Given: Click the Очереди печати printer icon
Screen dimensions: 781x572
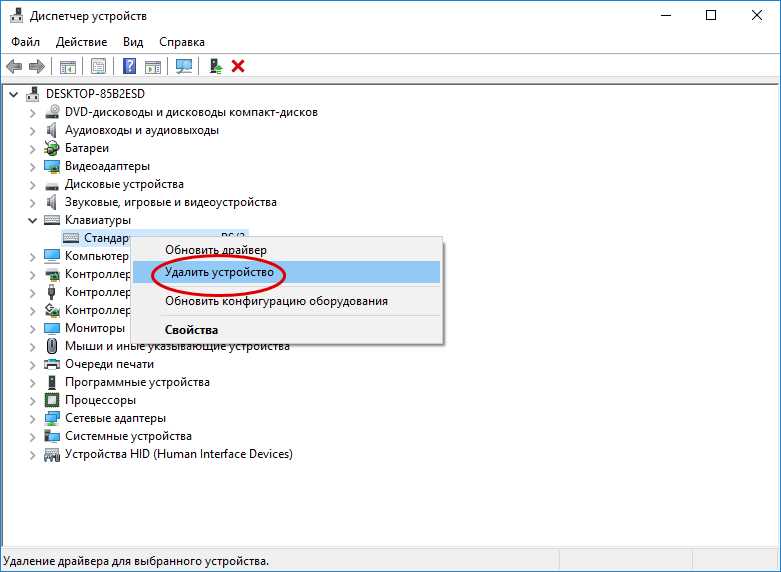Looking at the screenshot, I should click(x=52, y=364).
